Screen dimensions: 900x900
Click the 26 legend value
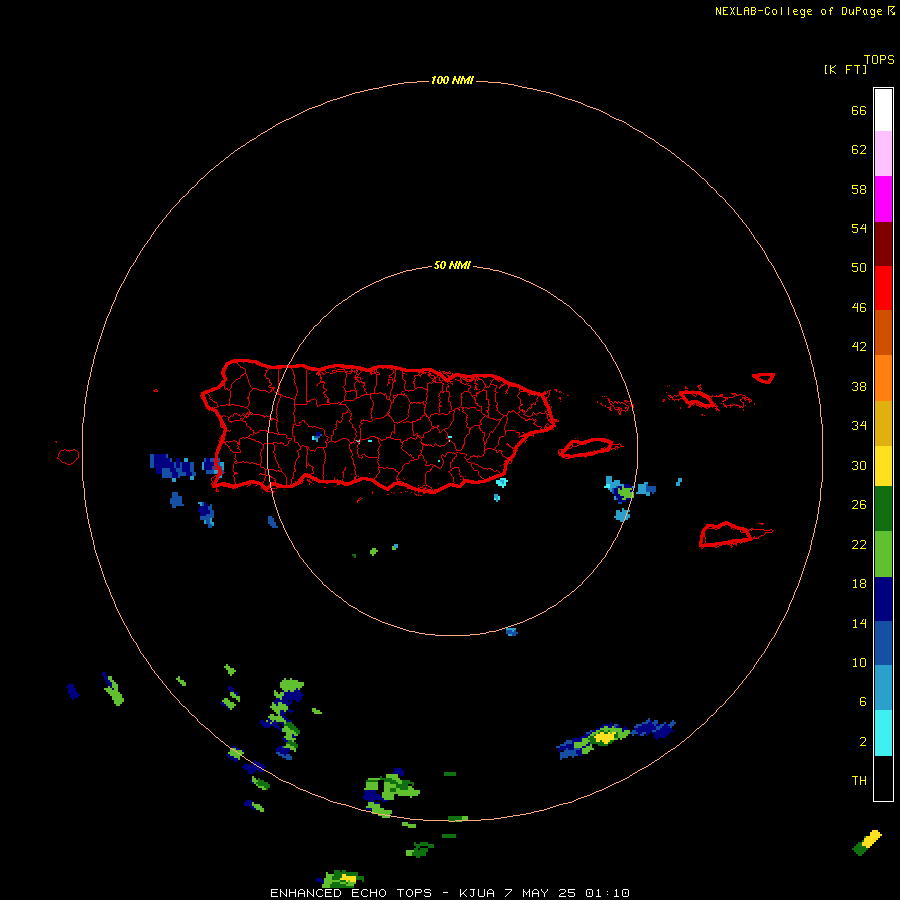click(859, 505)
